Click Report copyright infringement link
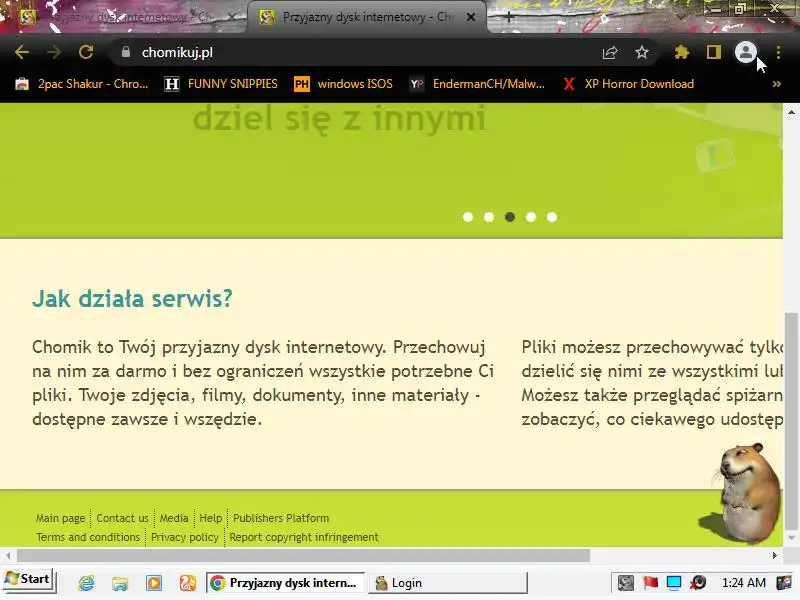 (304, 537)
